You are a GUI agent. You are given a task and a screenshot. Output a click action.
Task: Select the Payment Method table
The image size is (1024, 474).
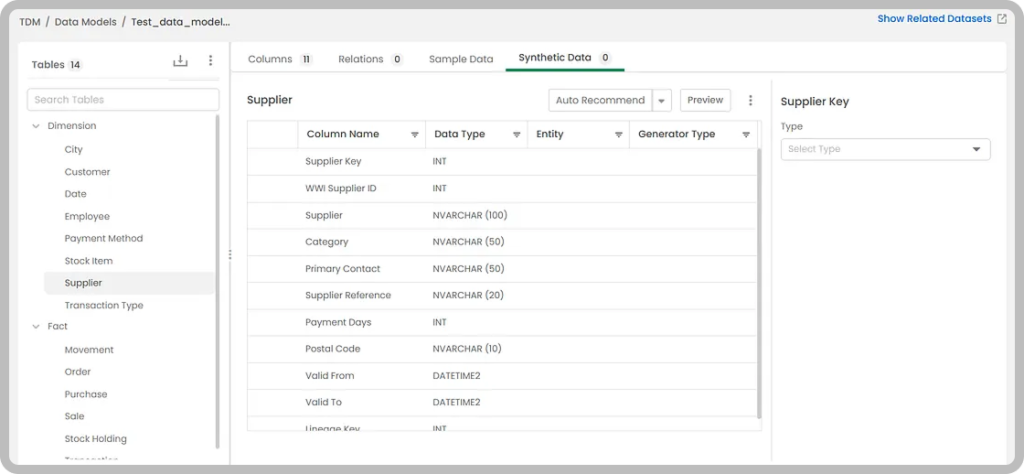(104, 238)
